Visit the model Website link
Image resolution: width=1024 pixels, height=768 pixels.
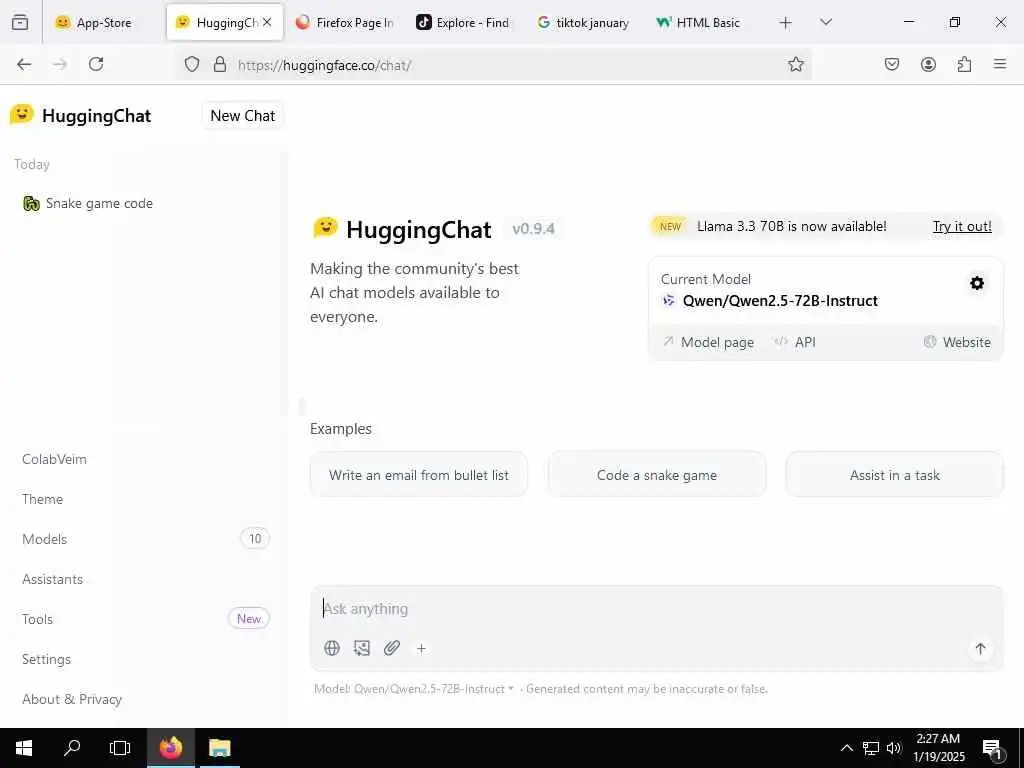pos(957,342)
